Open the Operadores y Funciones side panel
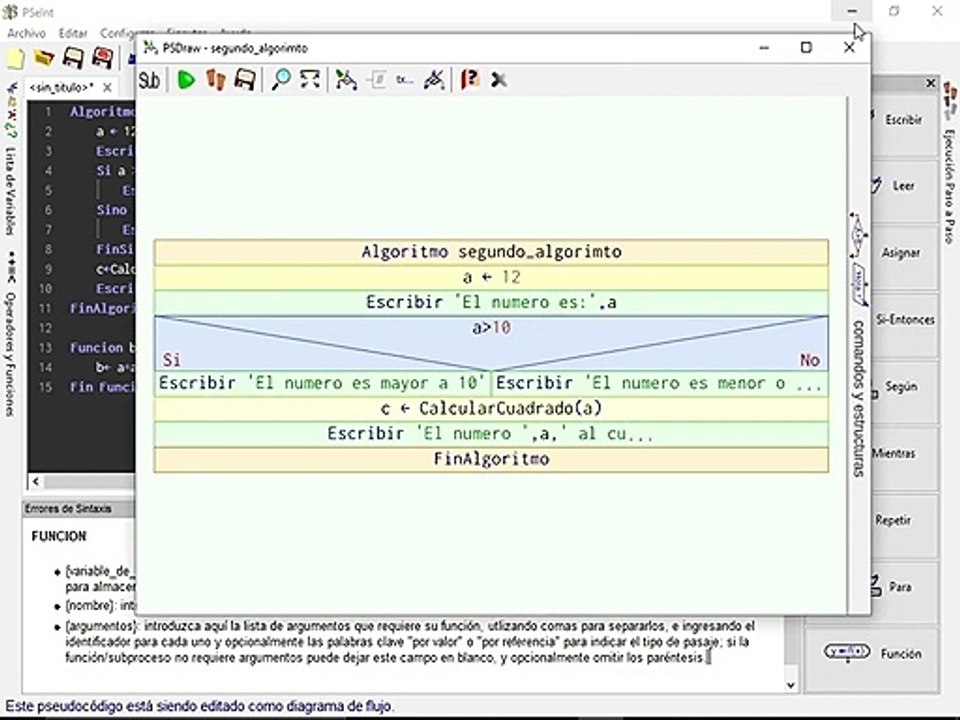Image resolution: width=960 pixels, height=720 pixels. 10,353
